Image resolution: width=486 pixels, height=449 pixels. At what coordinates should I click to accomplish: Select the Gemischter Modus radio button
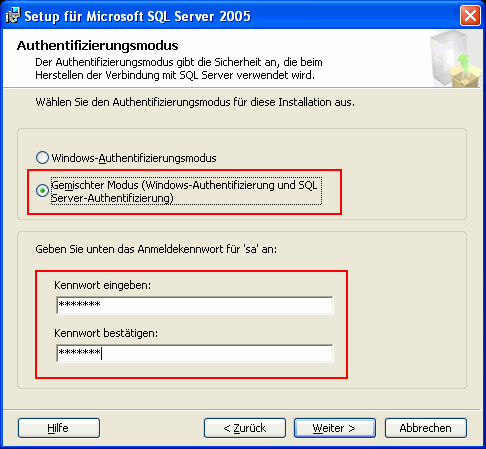pos(42,191)
